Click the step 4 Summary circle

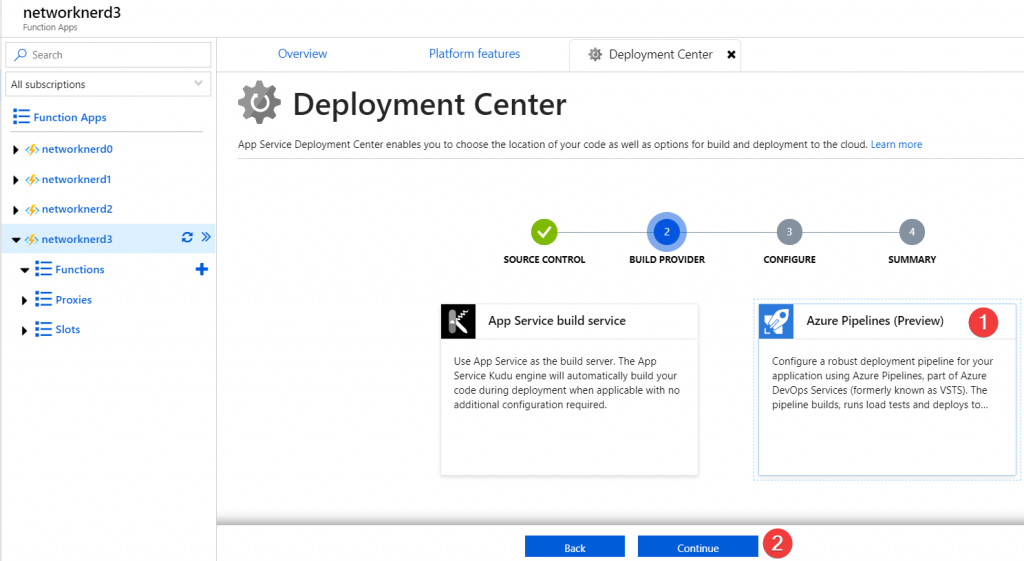pyautogui.click(x=912, y=232)
